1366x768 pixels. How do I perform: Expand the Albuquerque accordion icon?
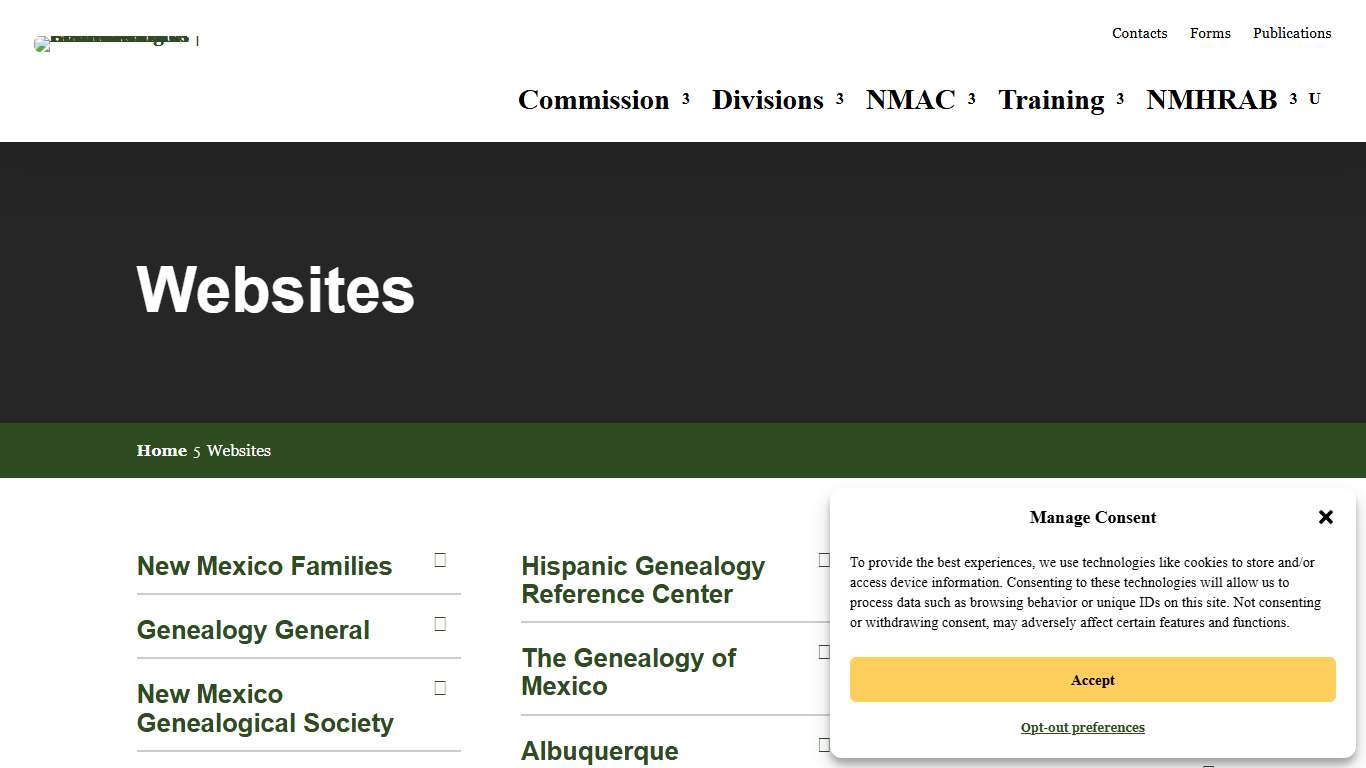pos(824,744)
